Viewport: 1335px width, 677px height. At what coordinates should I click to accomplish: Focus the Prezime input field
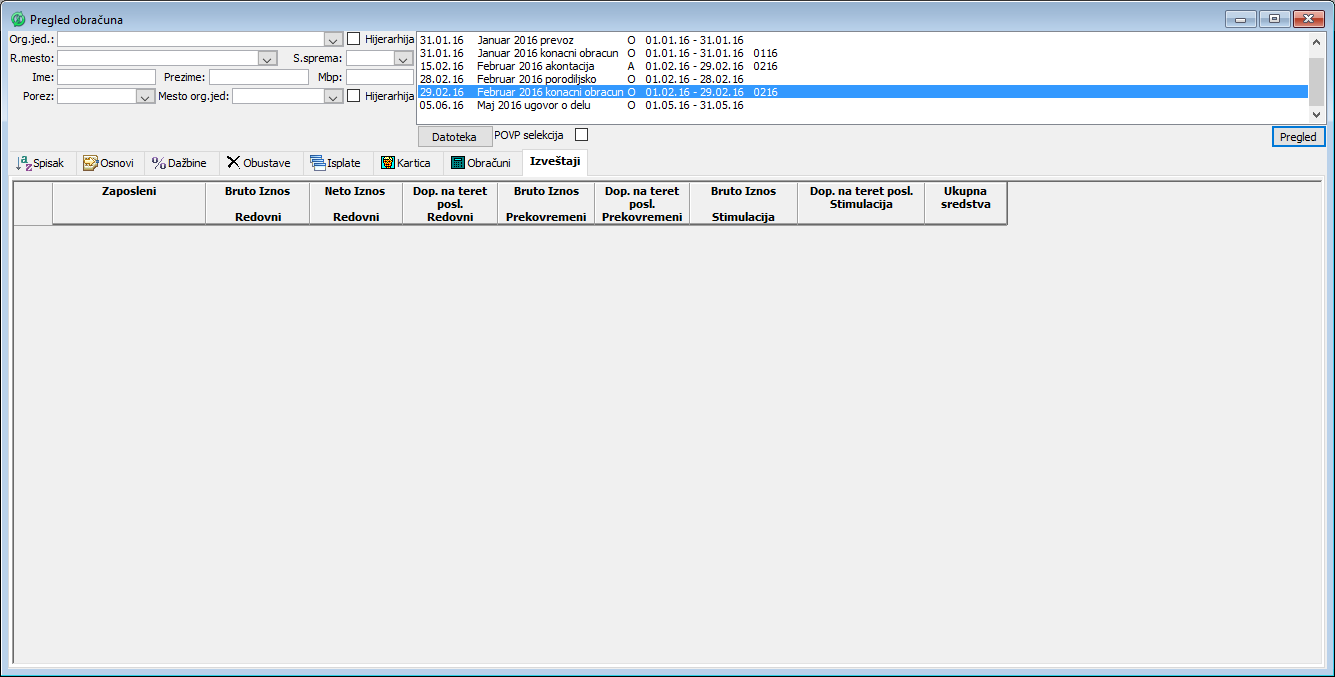(258, 77)
